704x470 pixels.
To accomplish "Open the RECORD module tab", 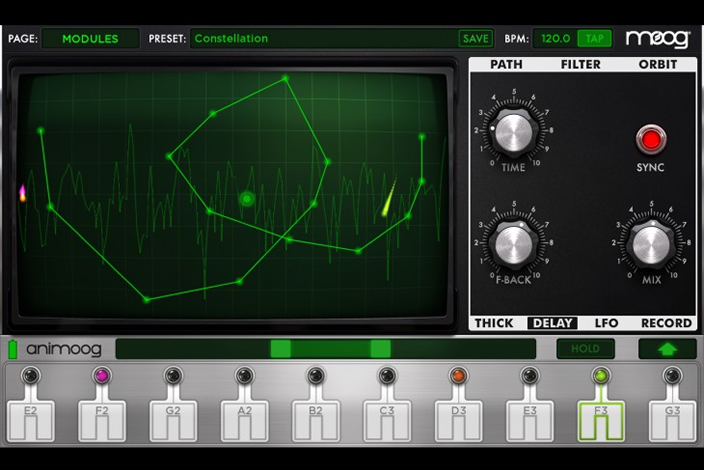I will (x=666, y=323).
